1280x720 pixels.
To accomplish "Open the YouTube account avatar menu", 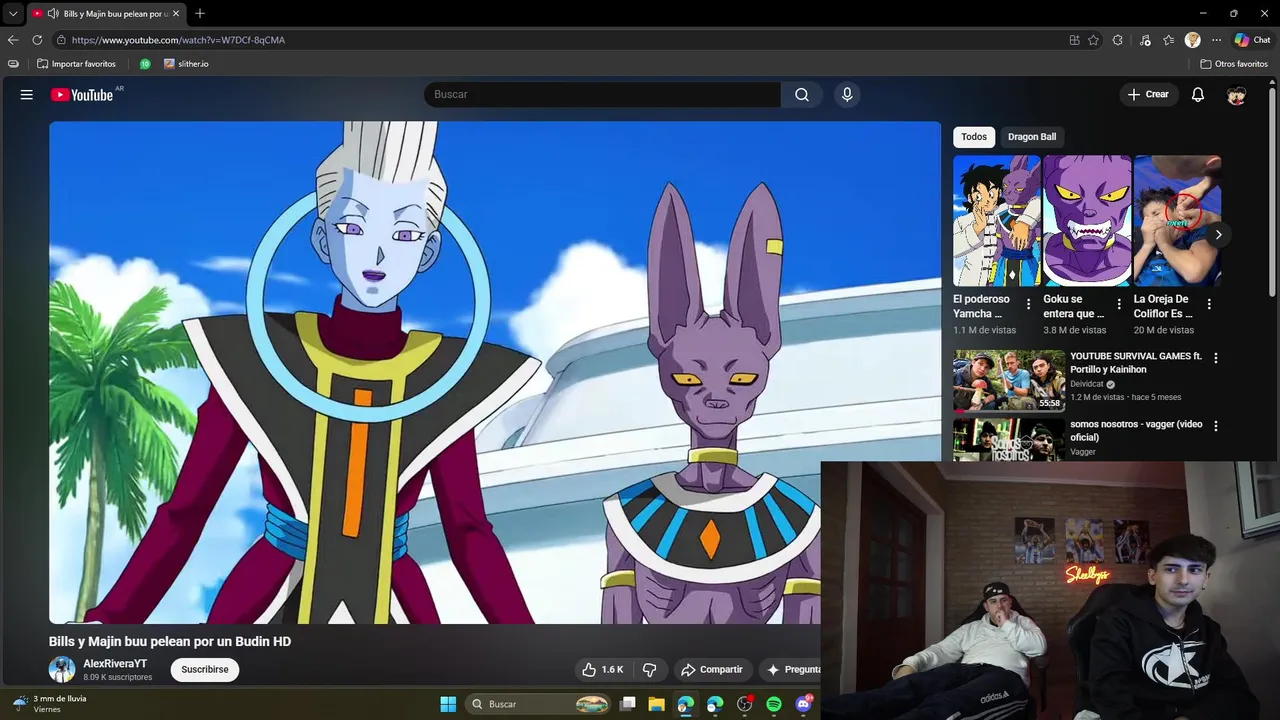I will [1237, 95].
